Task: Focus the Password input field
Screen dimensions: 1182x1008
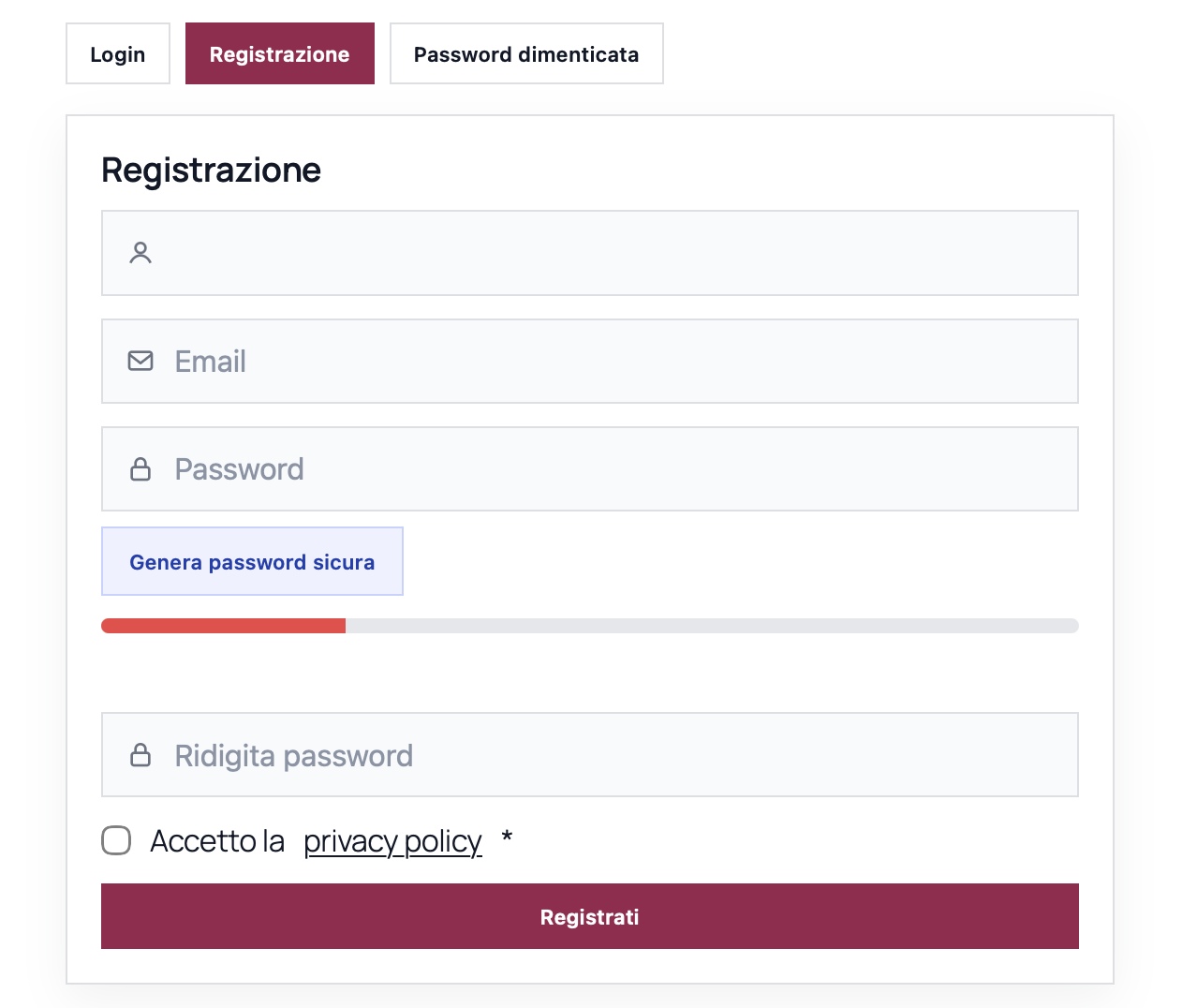Action: tap(609, 469)
